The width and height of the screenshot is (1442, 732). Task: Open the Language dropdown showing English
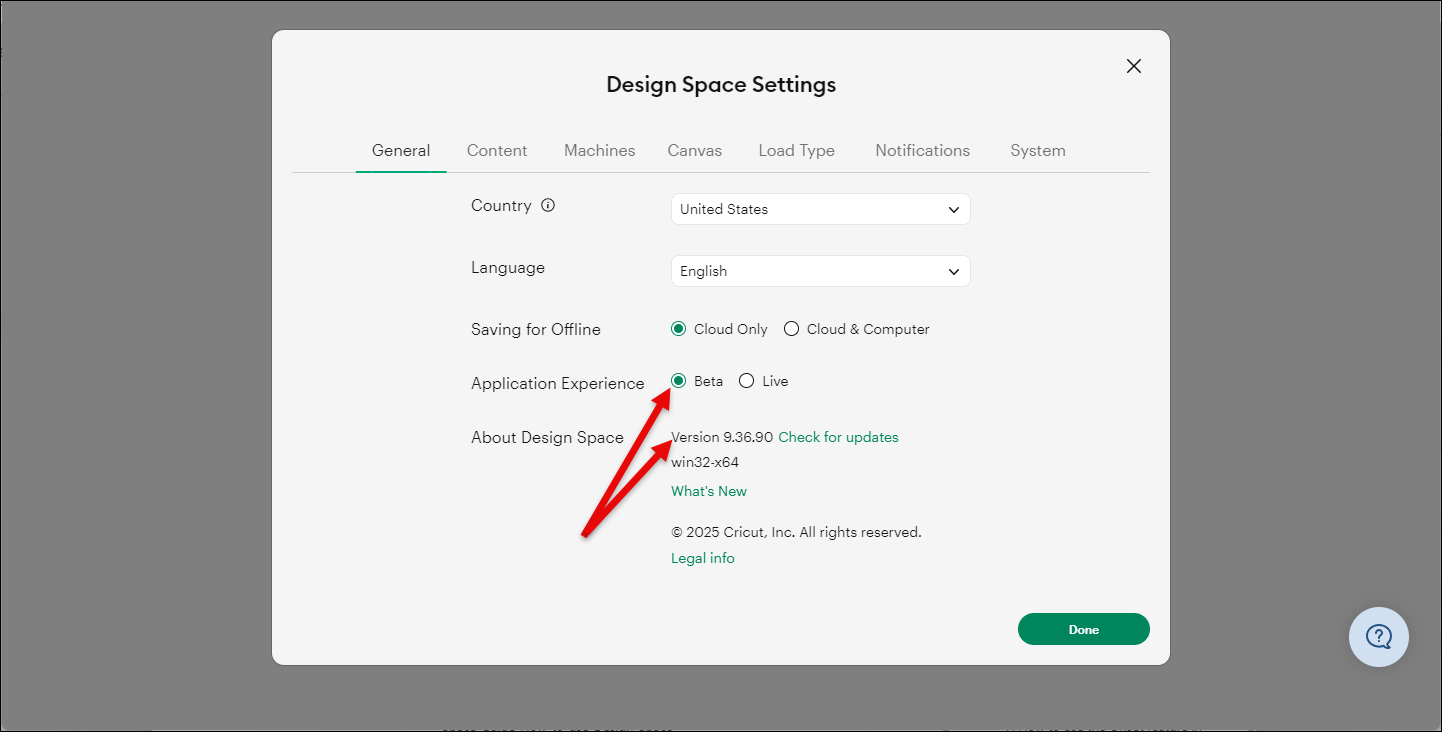point(819,271)
